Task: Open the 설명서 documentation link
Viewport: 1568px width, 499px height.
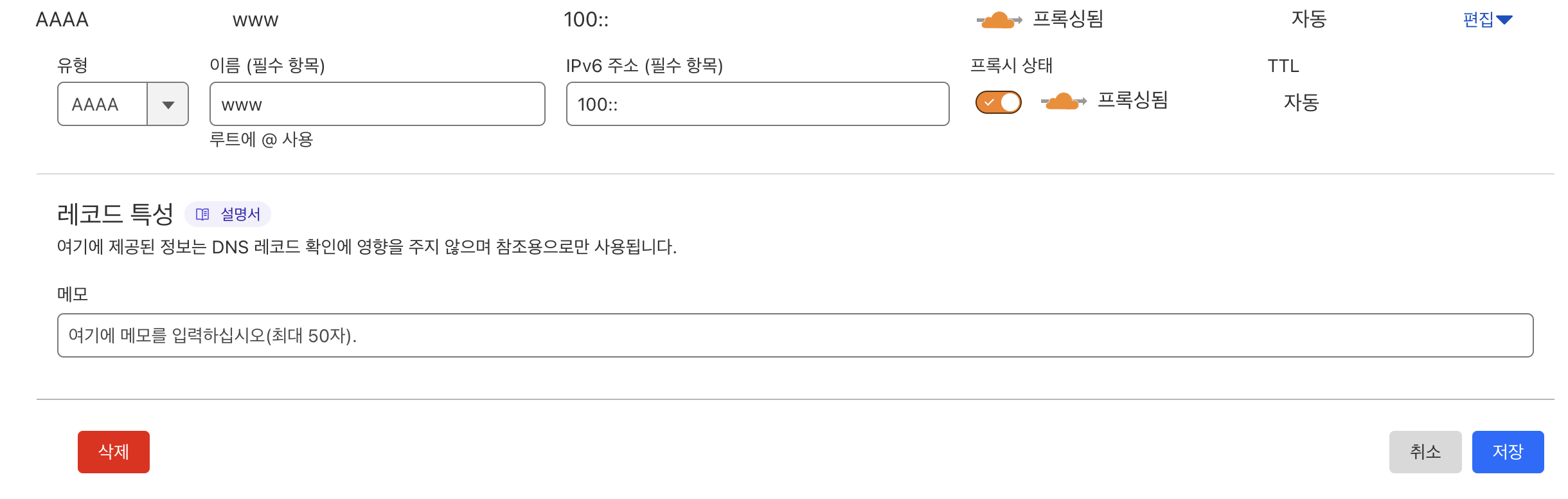Action: pyautogui.click(x=240, y=214)
